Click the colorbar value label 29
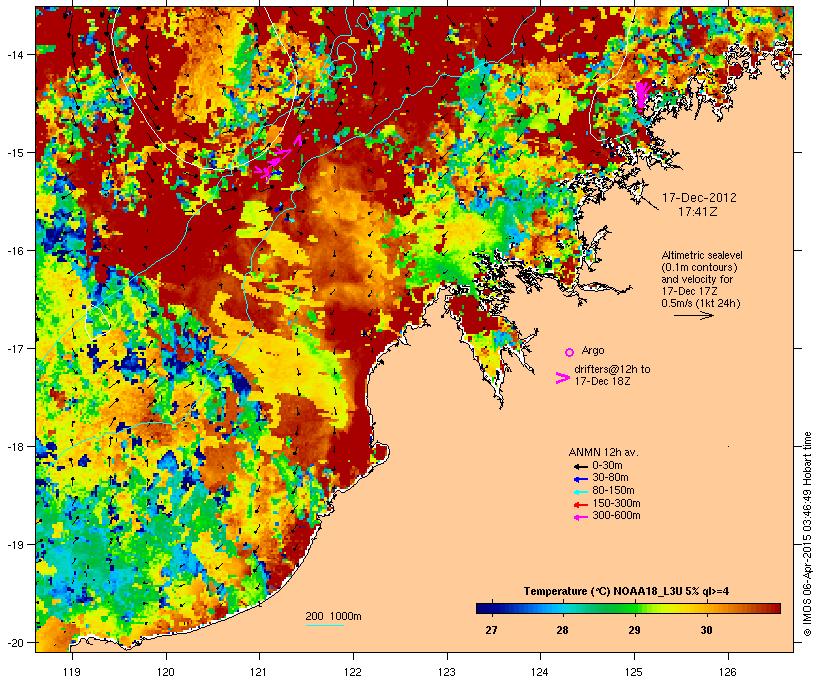Image resolution: width=820 pixels, height=680 pixels. [x=634, y=630]
